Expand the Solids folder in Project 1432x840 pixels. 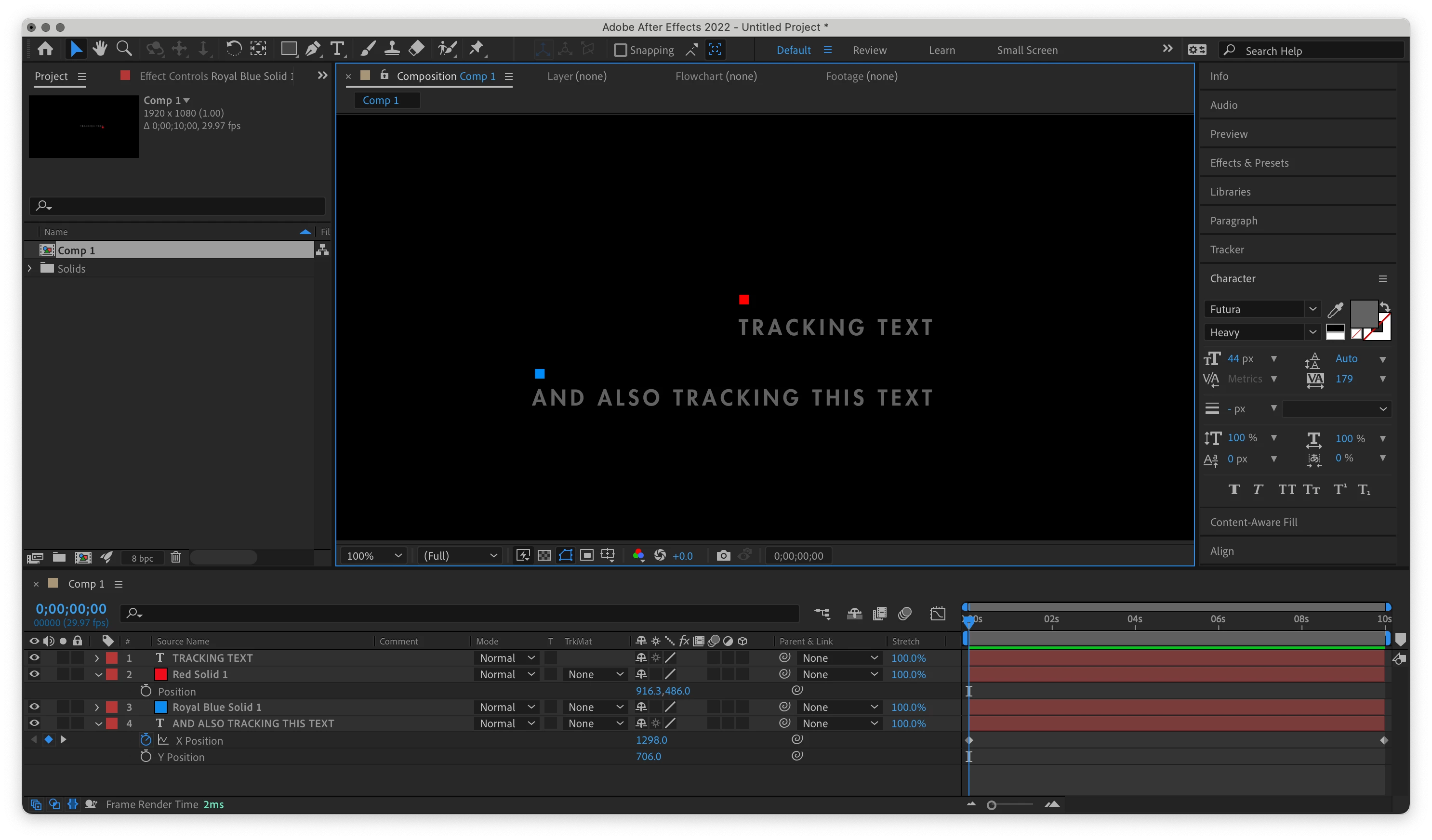(x=30, y=269)
